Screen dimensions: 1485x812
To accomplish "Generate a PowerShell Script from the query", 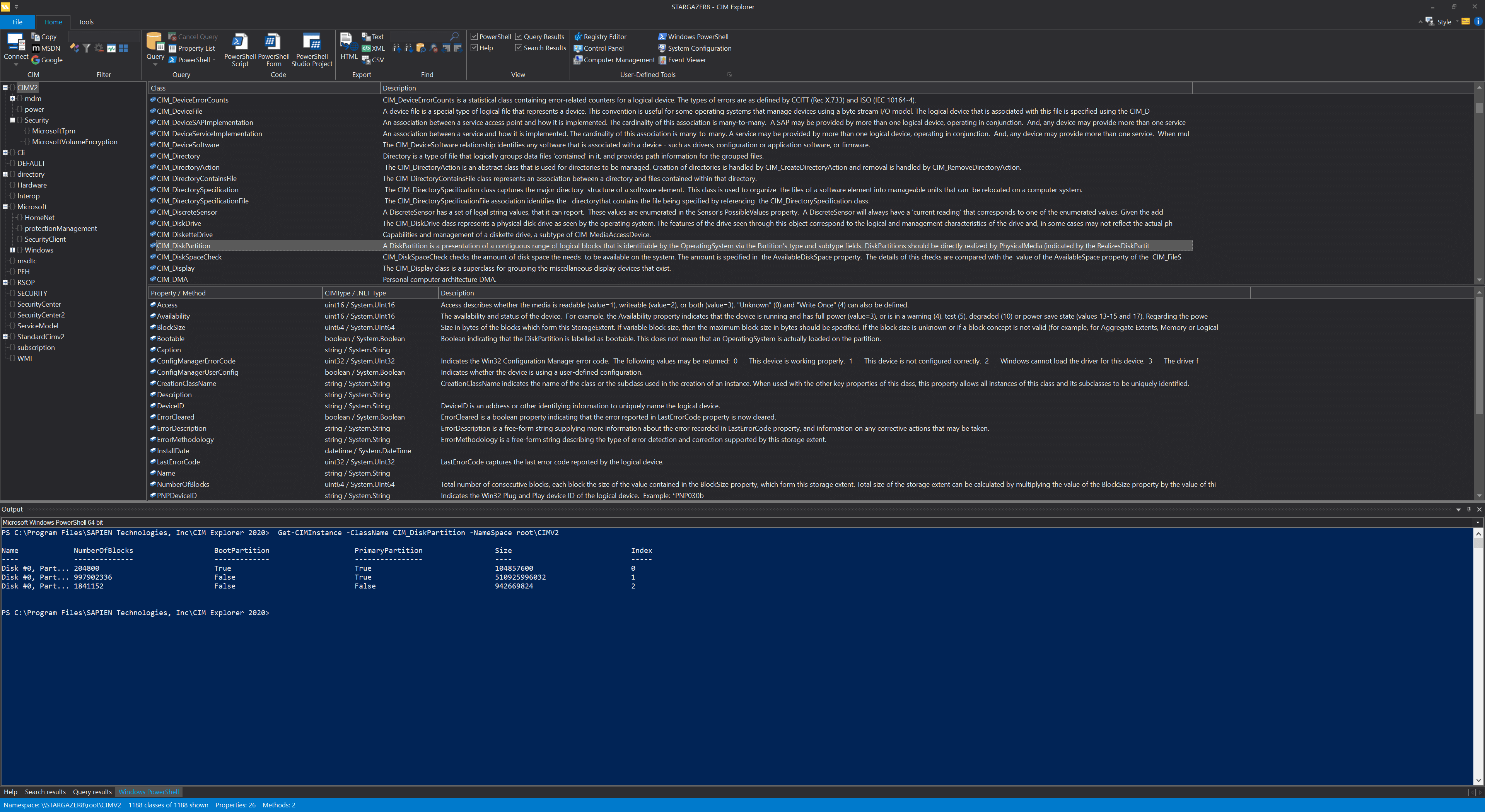I will pos(240,49).
